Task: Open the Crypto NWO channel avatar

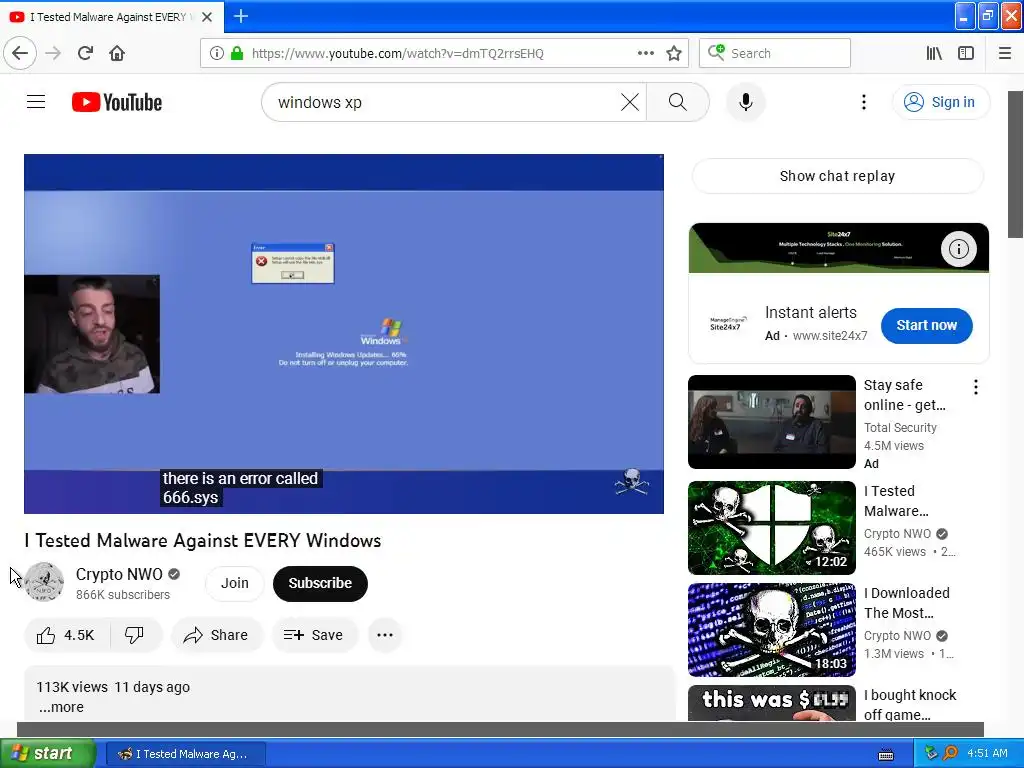Action: (x=44, y=582)
